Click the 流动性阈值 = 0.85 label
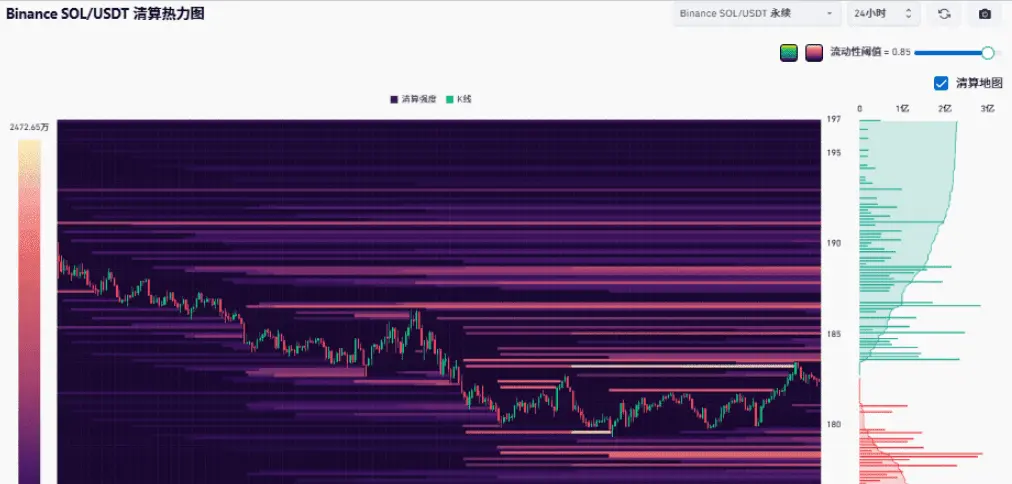The height and width of the screenshot is (484, 1012). pos(870,53)
